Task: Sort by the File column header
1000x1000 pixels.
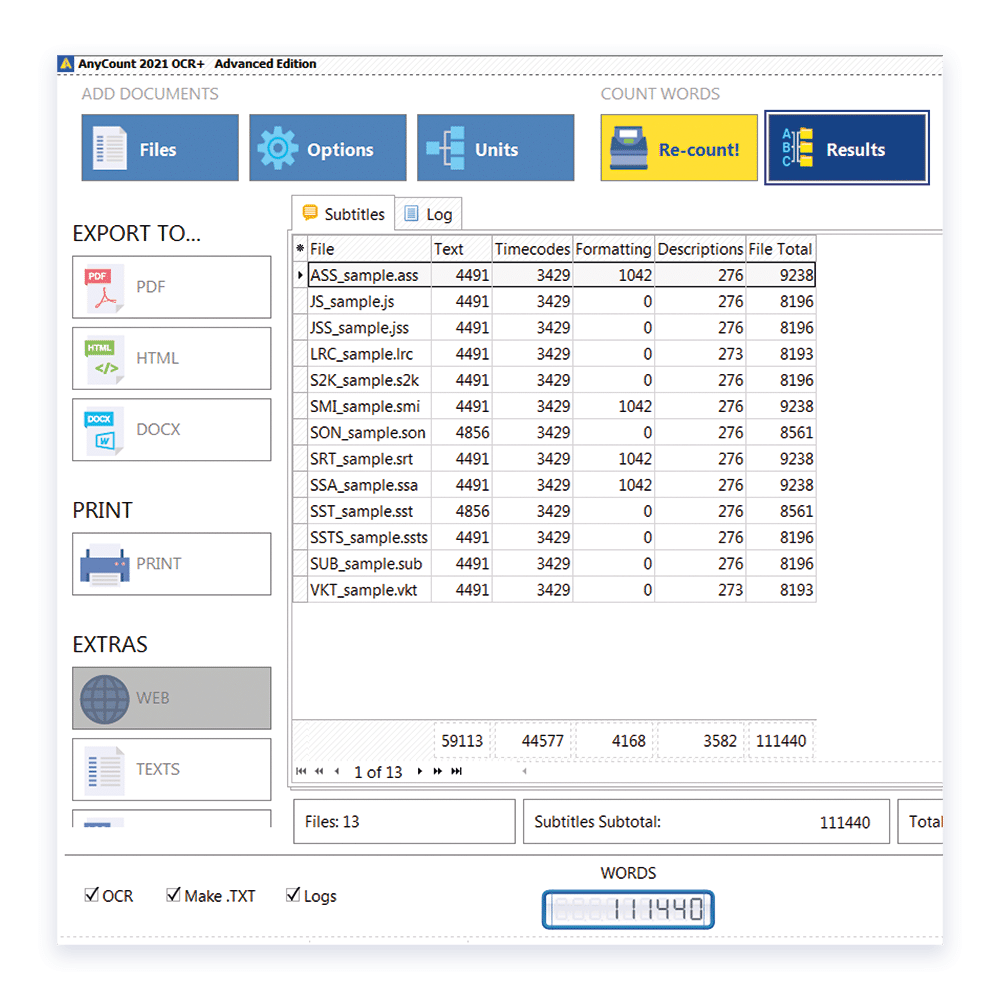Action: click(369, 249)
